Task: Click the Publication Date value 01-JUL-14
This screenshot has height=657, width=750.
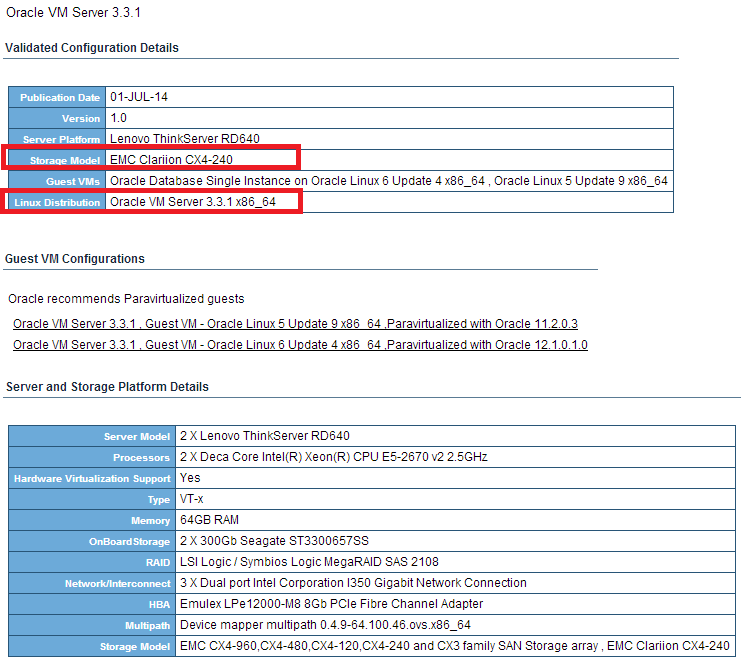Action: [x=139, y=97]
